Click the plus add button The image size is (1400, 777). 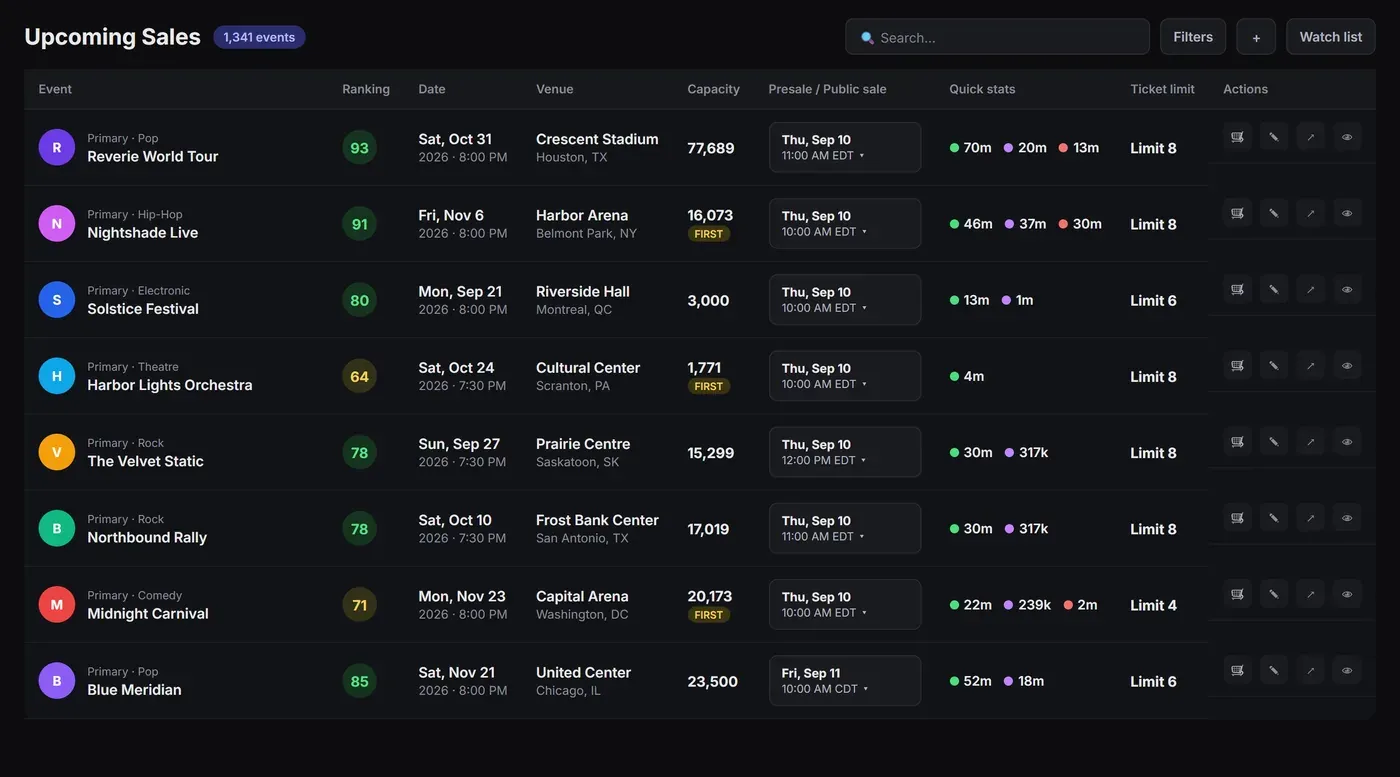1256,37
